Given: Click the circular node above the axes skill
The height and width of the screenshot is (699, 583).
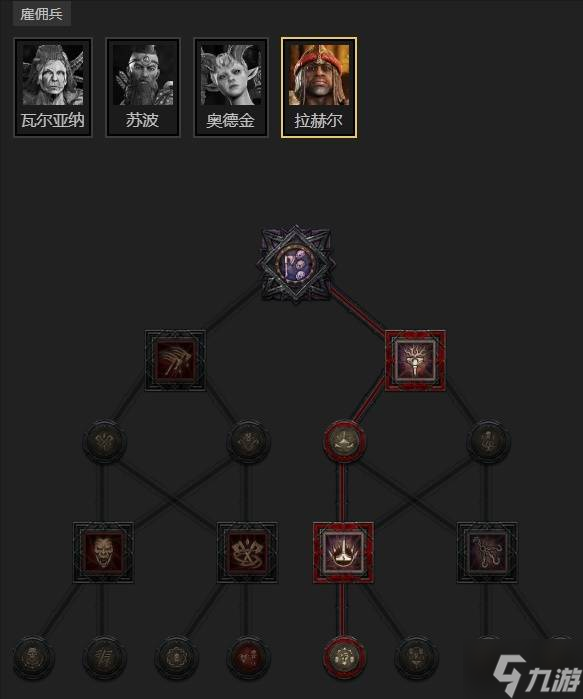Looking at the screenshot, I should pyautogui.click(x=248, y=441).
